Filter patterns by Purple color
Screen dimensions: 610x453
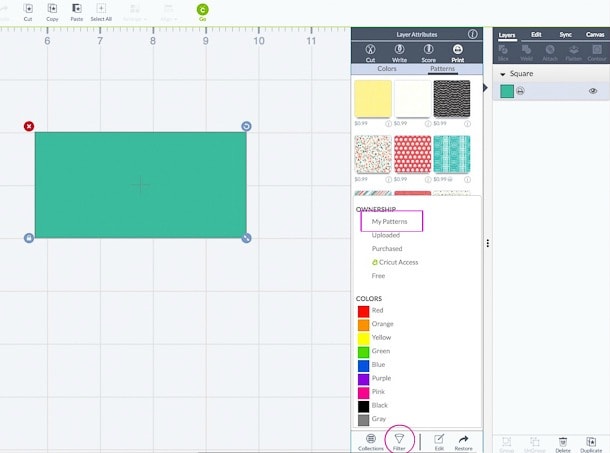(x=375, y=379)
